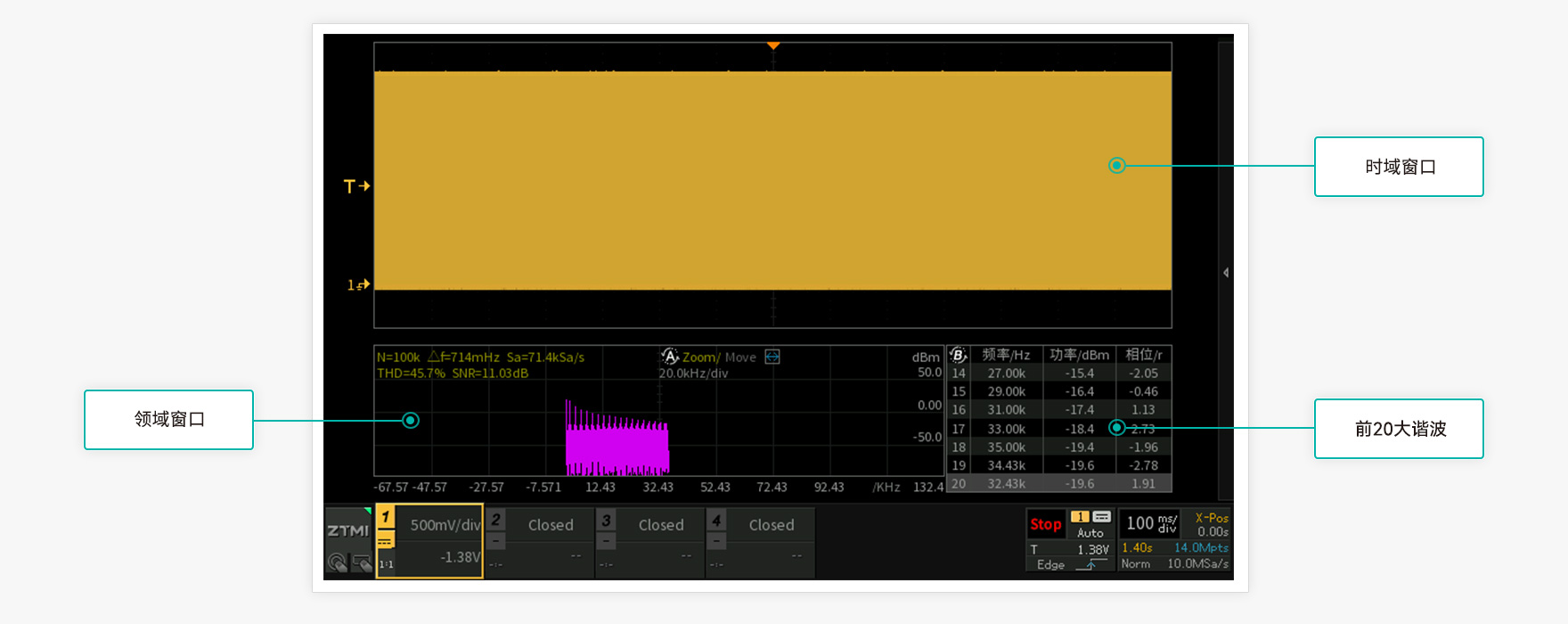
Task: Click the screen touch icon beside gesture icon
Action: (362, 562)
